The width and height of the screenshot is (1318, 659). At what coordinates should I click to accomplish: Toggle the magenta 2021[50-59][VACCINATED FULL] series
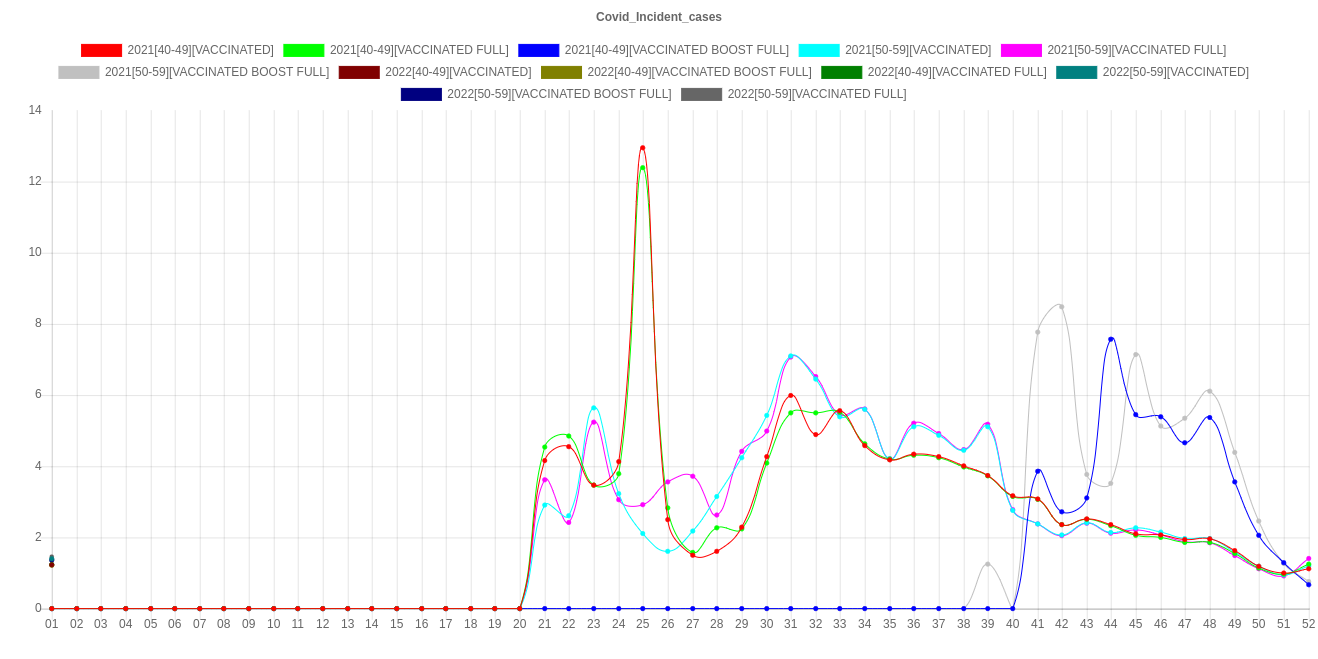pos(1021,50)
